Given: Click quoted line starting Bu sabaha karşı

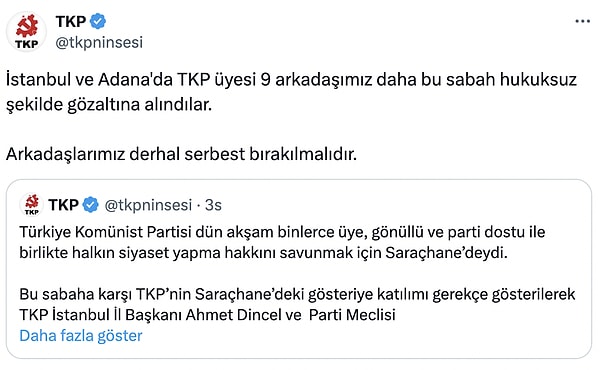Looking at the screenshot, I should [x=297, y=294].
